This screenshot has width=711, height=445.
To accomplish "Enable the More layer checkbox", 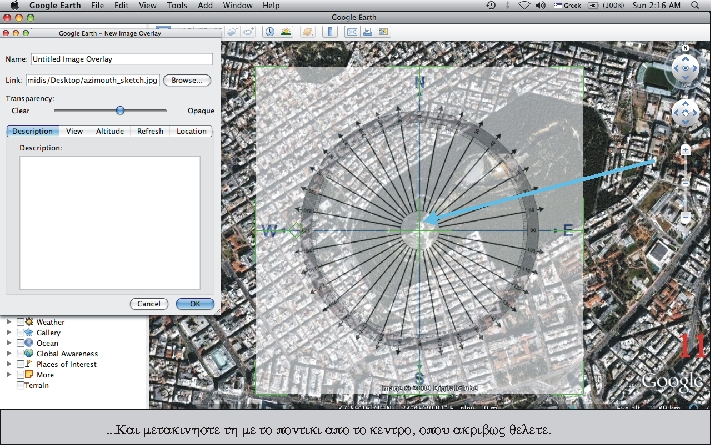I will 20,375.
